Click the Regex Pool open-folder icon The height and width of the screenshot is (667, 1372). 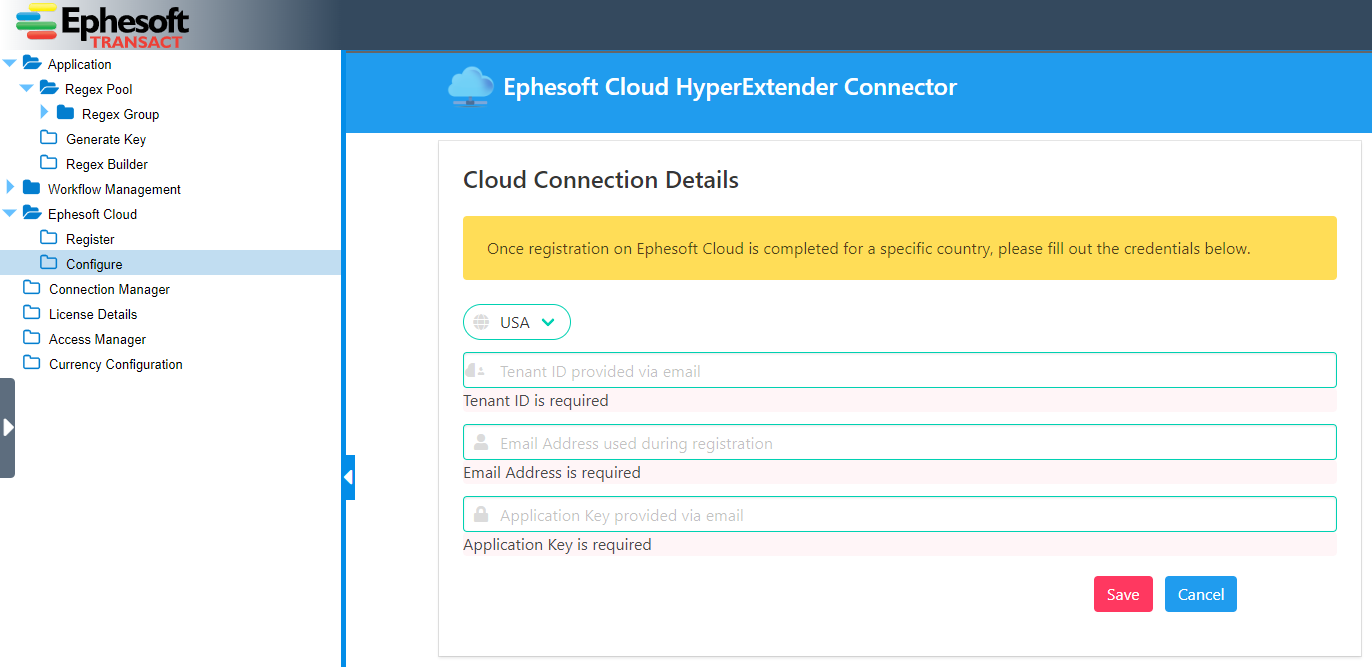pos(49,88)
